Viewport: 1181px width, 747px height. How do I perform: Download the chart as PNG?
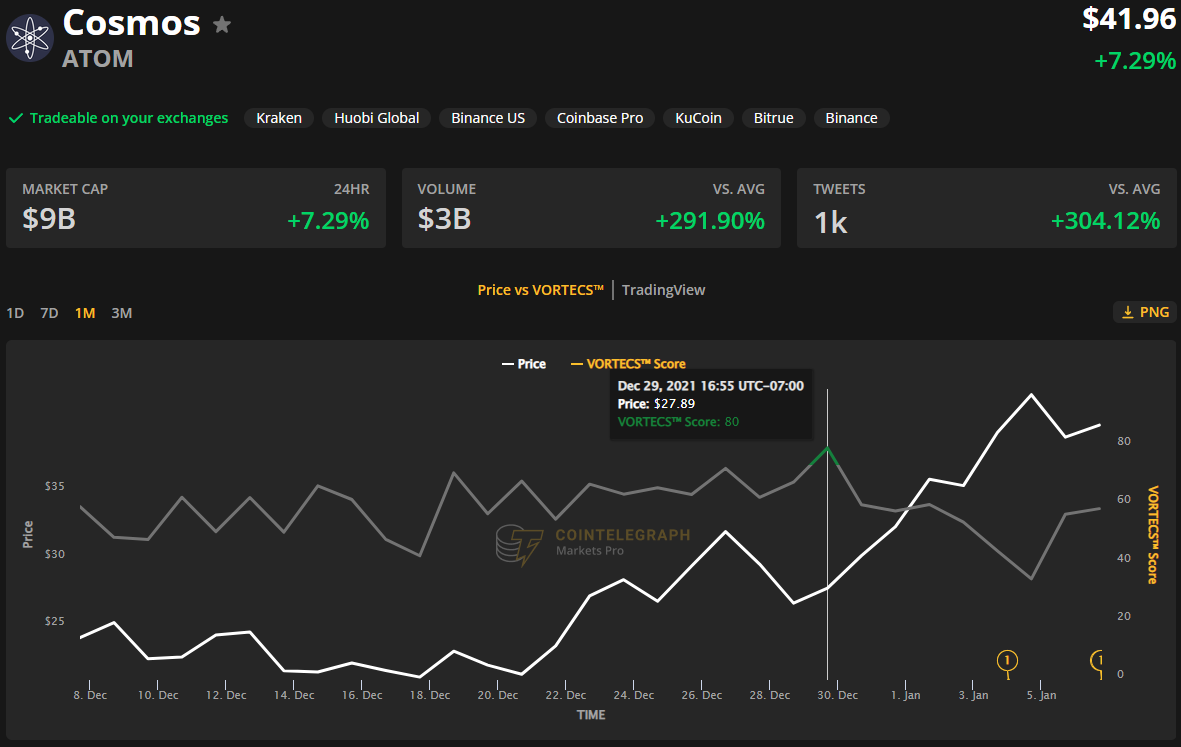(1145, 312)
